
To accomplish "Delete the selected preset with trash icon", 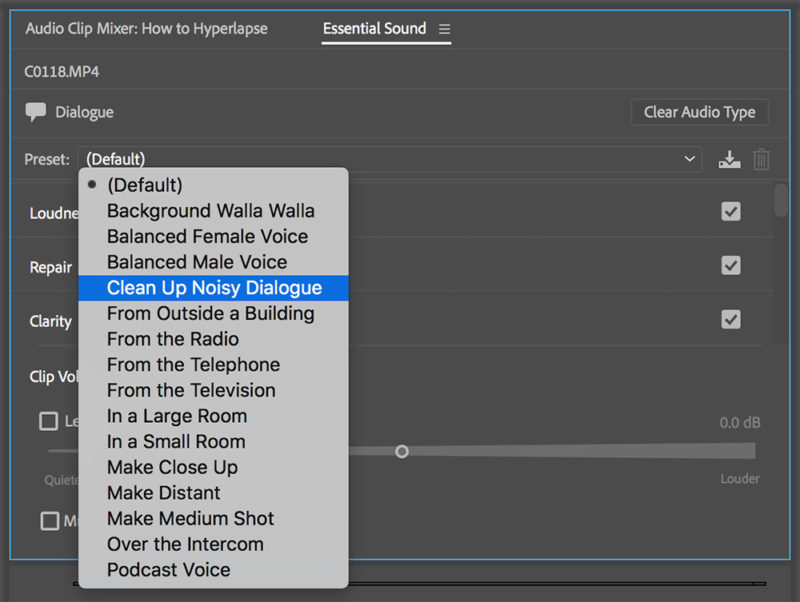I will (x=761, y=158).
